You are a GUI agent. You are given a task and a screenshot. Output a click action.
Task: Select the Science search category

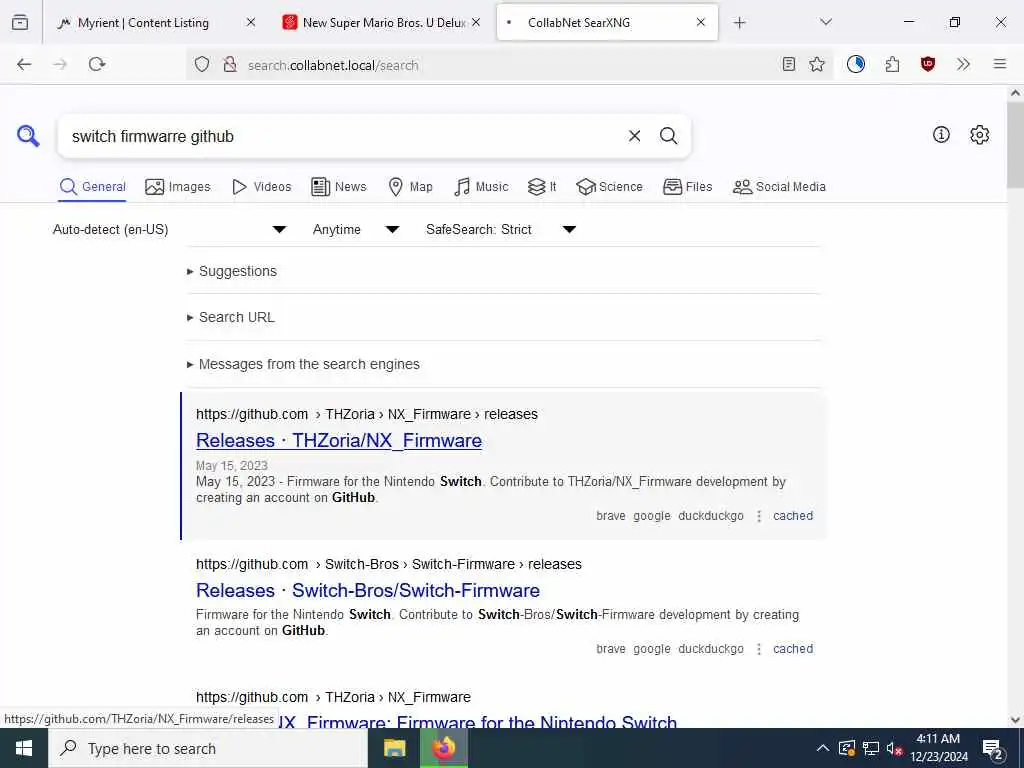(x=609, y=187)
